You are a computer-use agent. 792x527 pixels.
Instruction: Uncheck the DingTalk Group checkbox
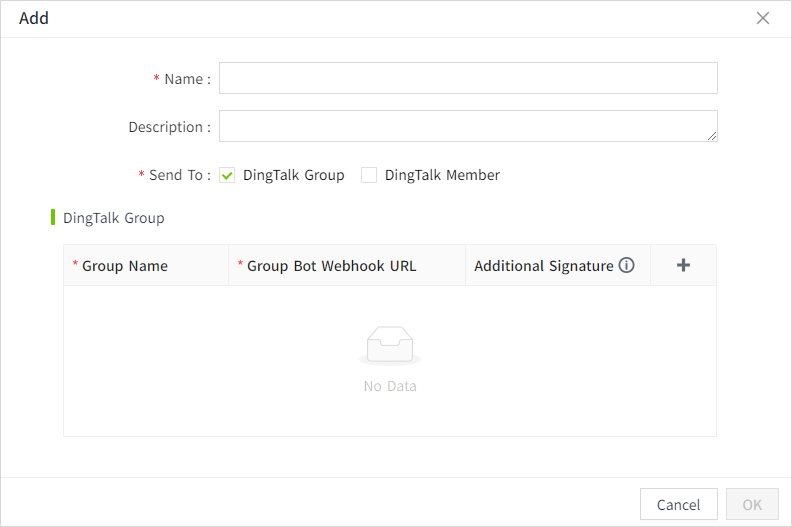tap(227, 175)
